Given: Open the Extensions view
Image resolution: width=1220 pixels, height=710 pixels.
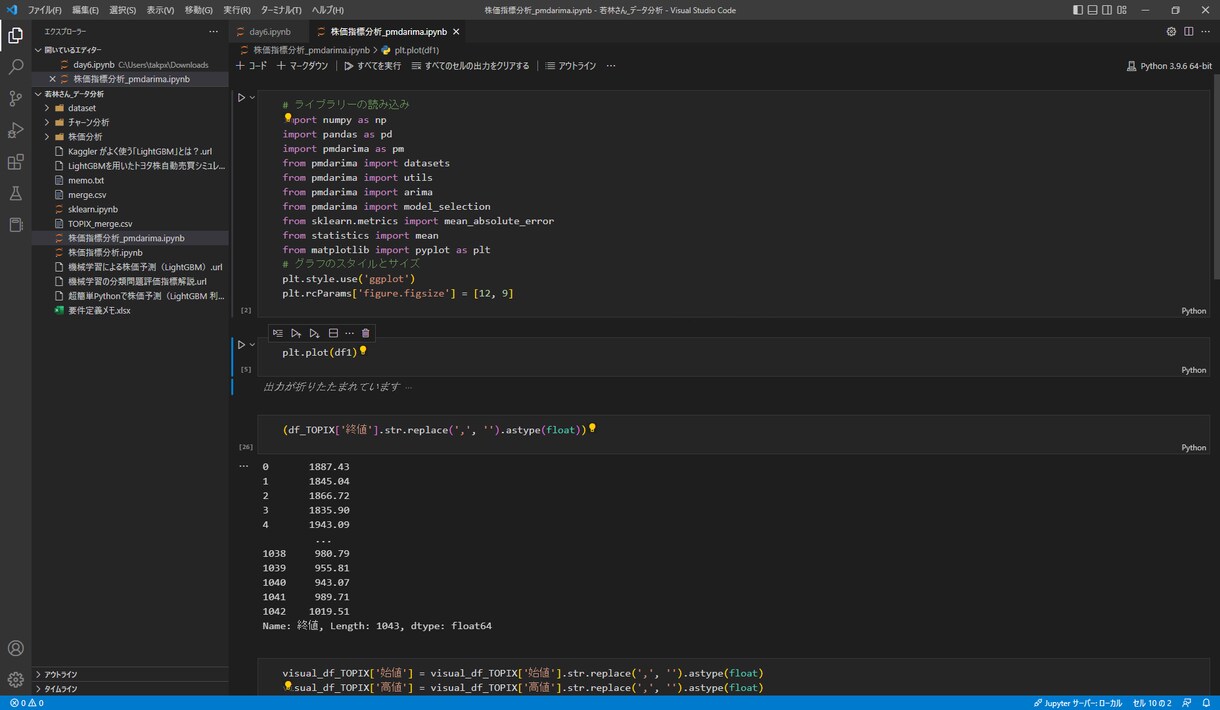Looking at the screenshot, I should click(x=15, y=162).
